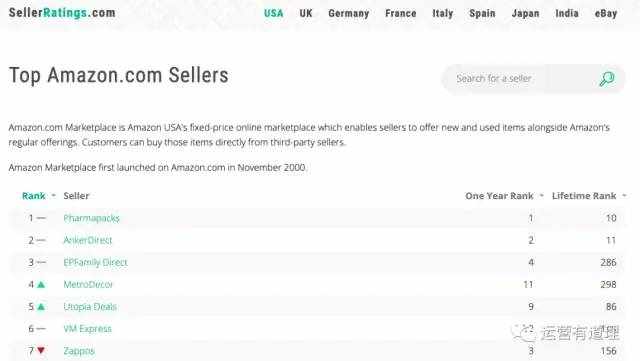
Task: Click the dash rank indicator beside Pharmapacks
Action: (41, 218)
